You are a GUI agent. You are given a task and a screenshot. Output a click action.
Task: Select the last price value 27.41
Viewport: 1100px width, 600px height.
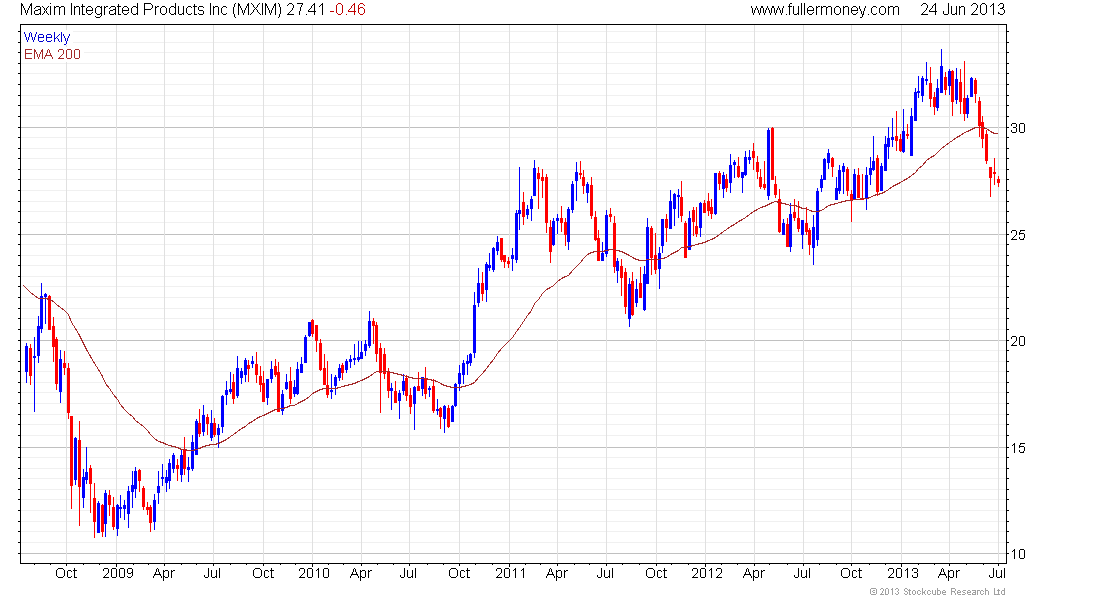coord(306,10)
